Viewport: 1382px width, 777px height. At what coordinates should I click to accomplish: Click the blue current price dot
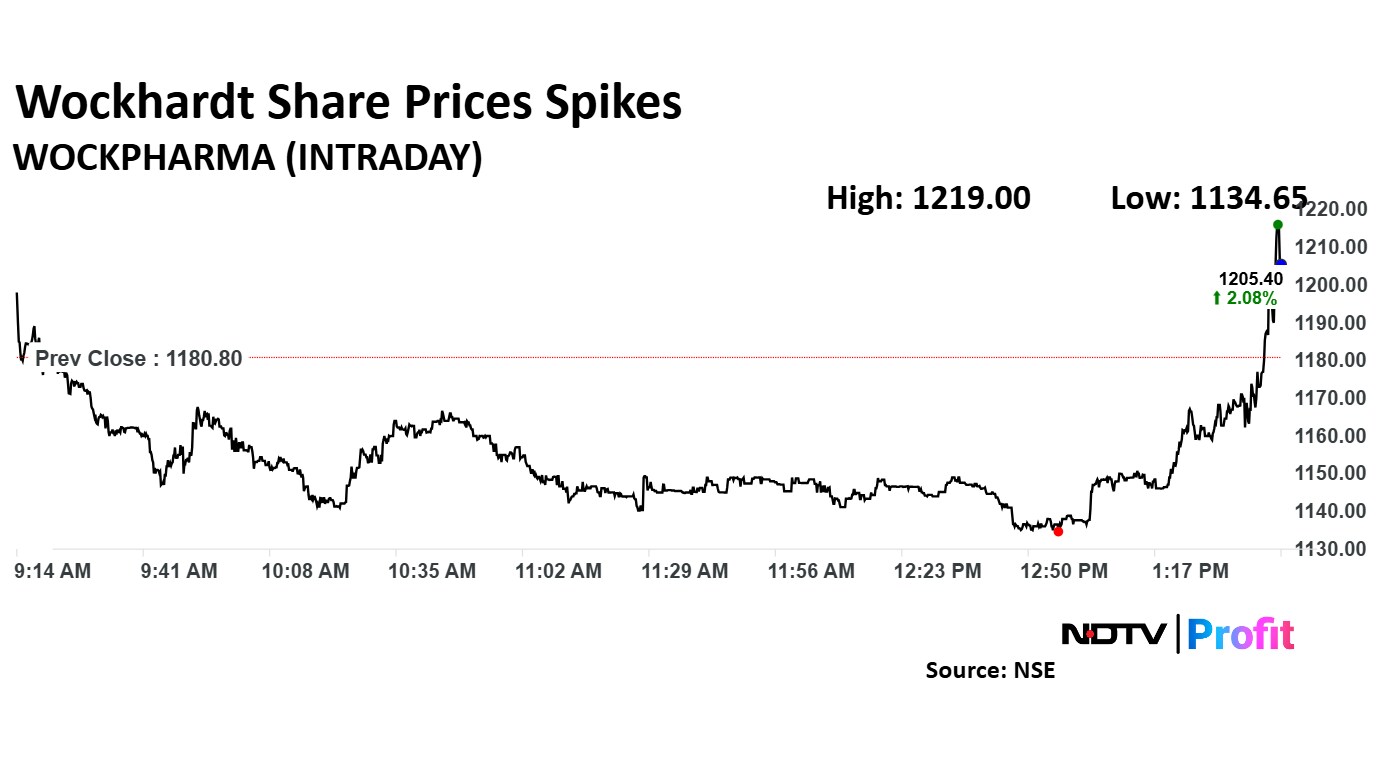click(1281, 263)
